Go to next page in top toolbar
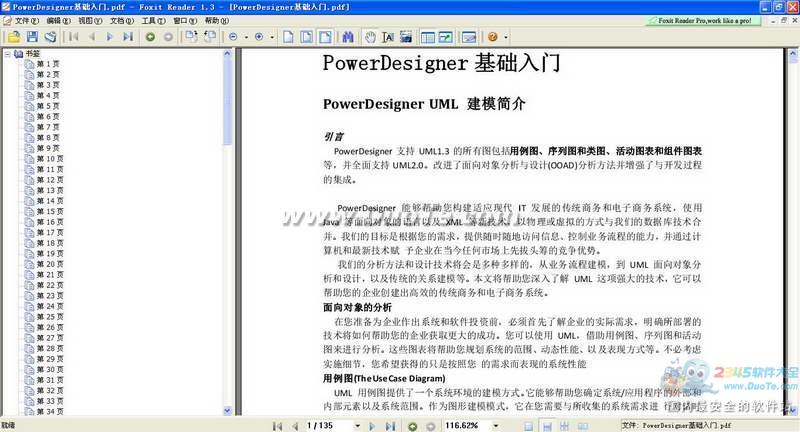Image resolution: width=800 pixels, height=432 pixels. (x=110, y=37)
